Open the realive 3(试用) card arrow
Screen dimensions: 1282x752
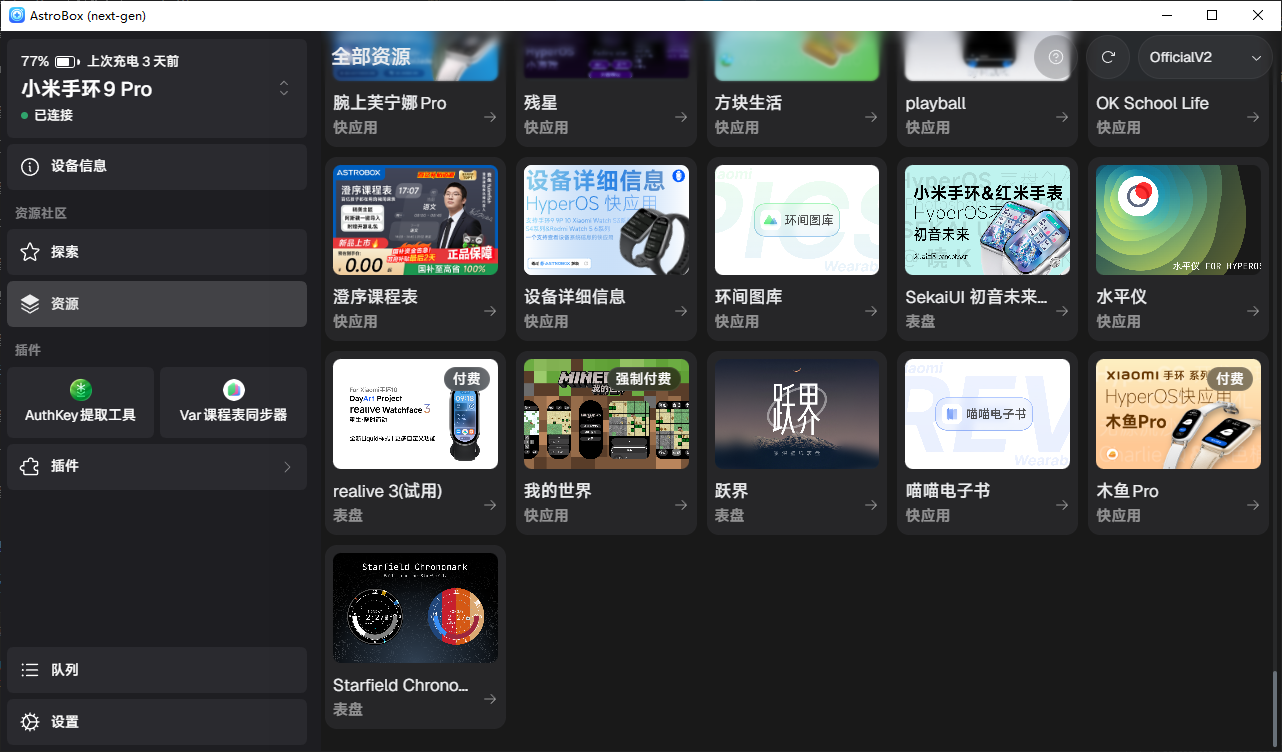490,505
